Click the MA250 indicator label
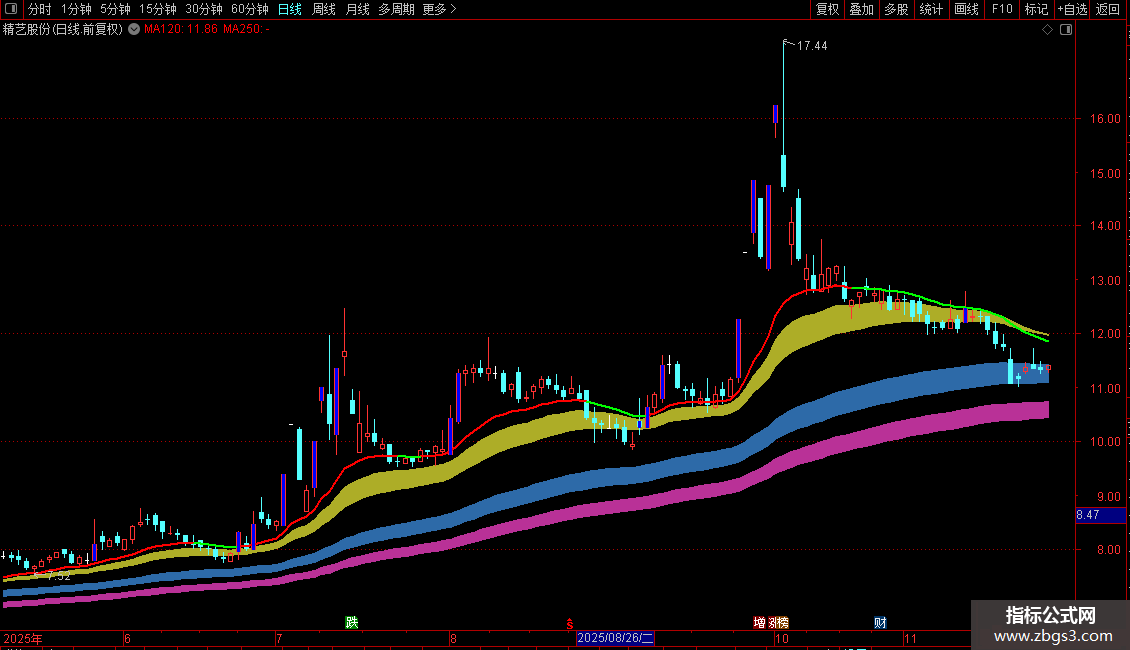The height and width of the screenshot is (650, 1130). (x=246, y=29)
